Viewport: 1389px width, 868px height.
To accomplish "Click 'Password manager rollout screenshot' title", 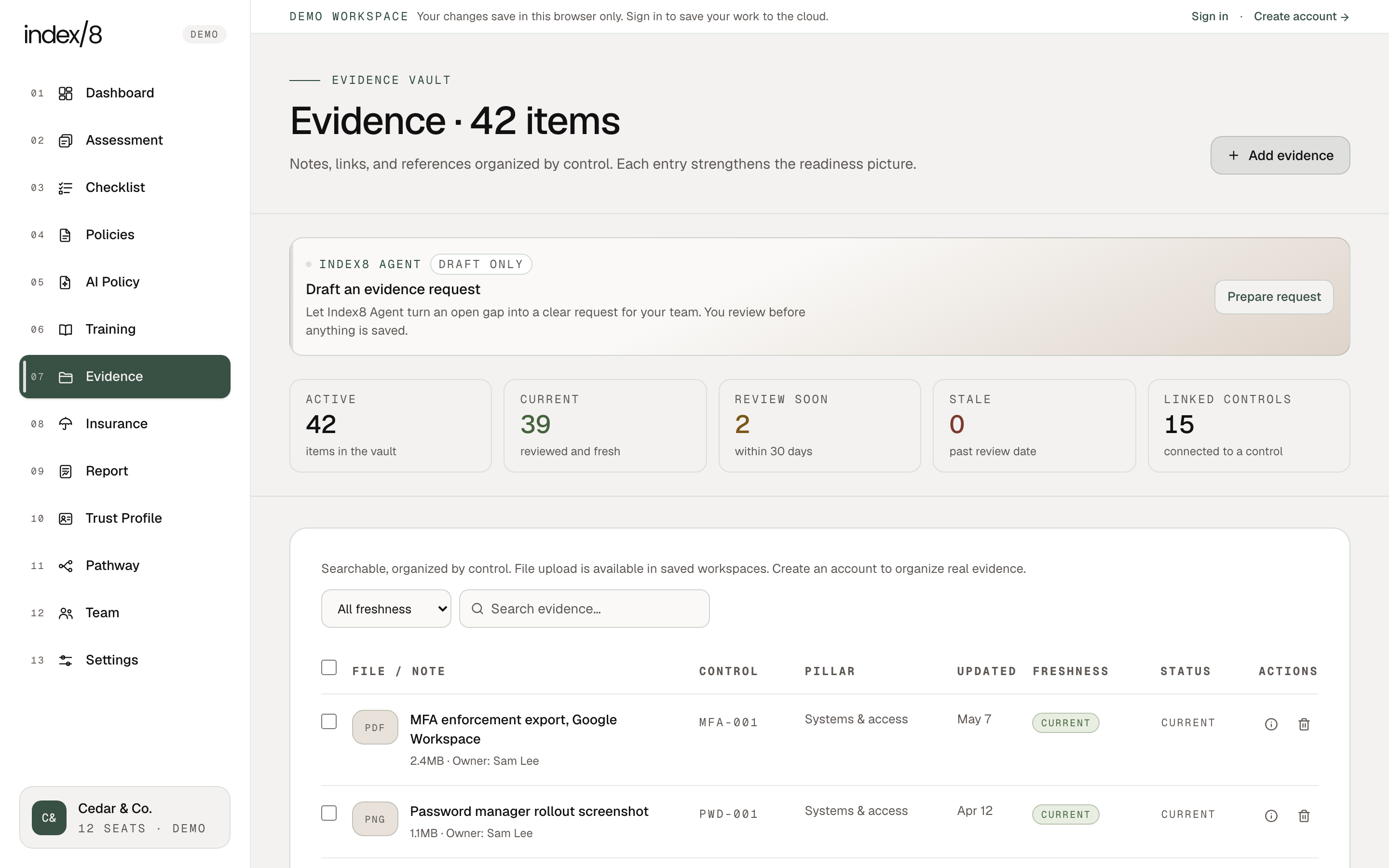I will pos(529,811).
